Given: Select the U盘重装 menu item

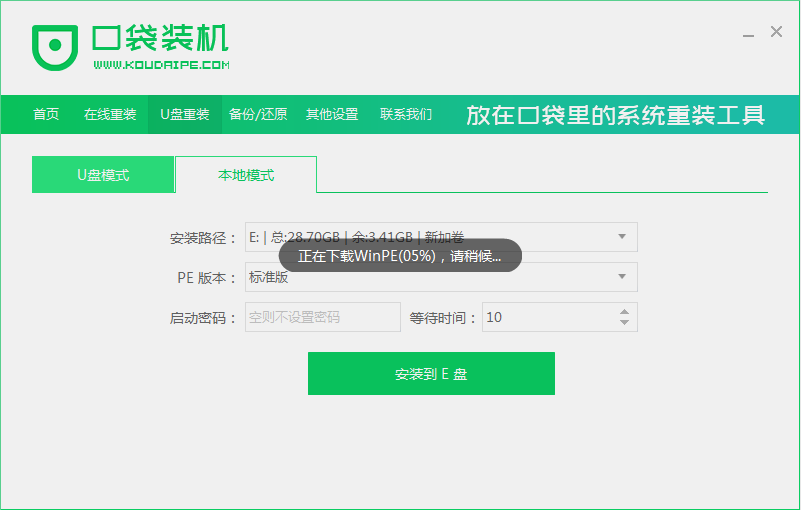Looking at the screenshot, I should 185,114.
